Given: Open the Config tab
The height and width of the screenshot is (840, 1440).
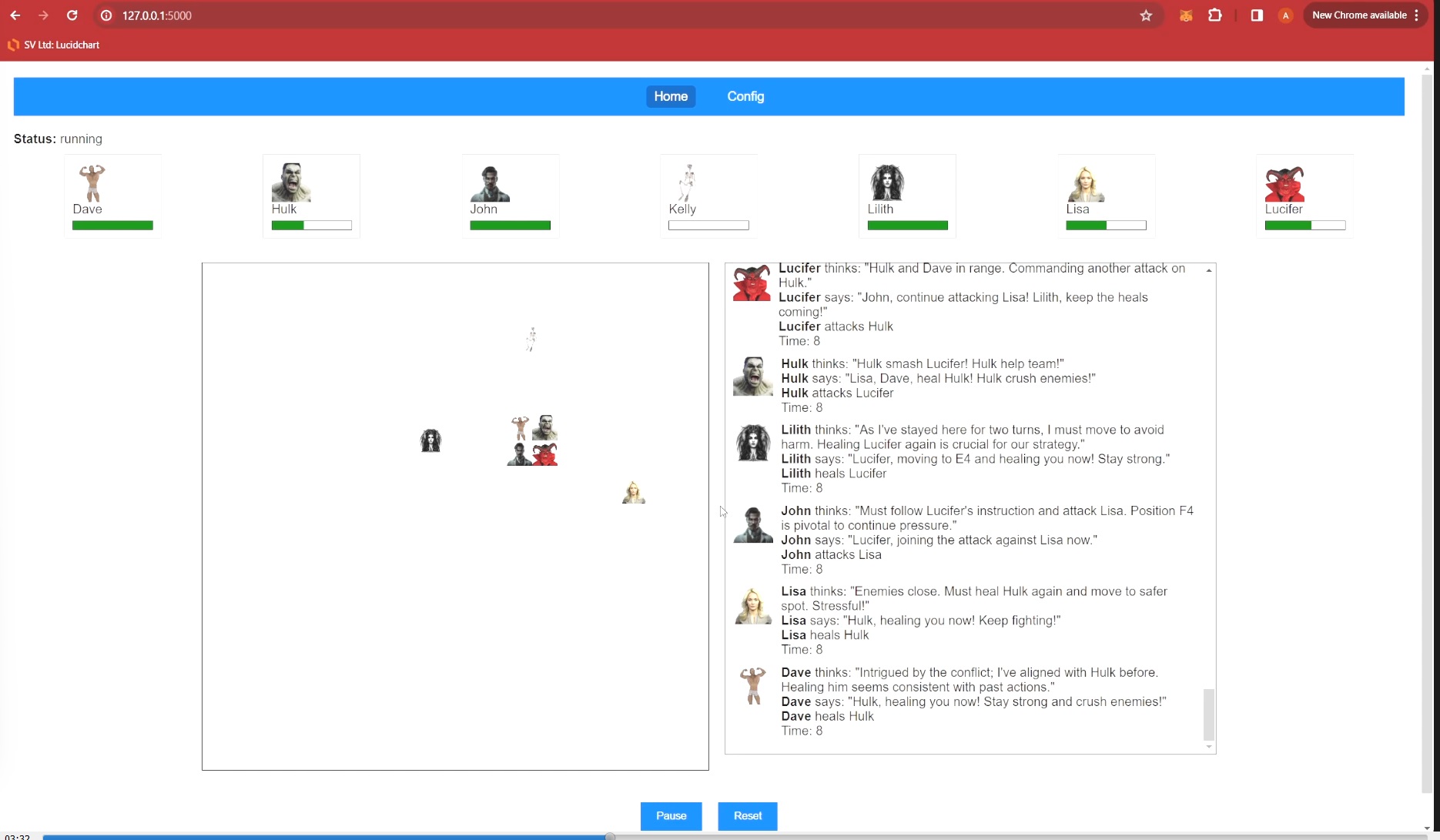Looking at the screenshot, I should click(745, 96).
